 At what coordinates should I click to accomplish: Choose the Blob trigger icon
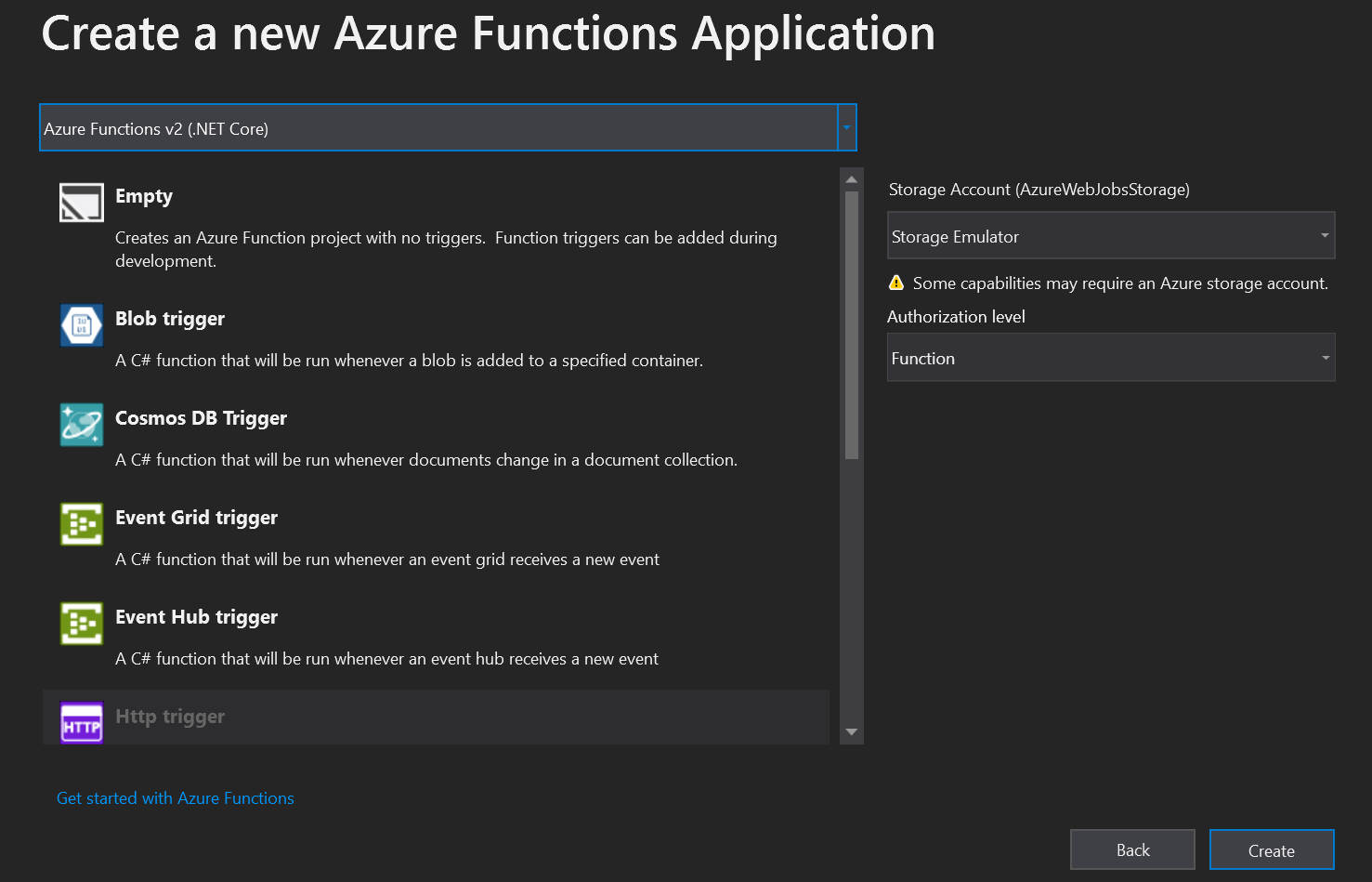coord(82,325)
